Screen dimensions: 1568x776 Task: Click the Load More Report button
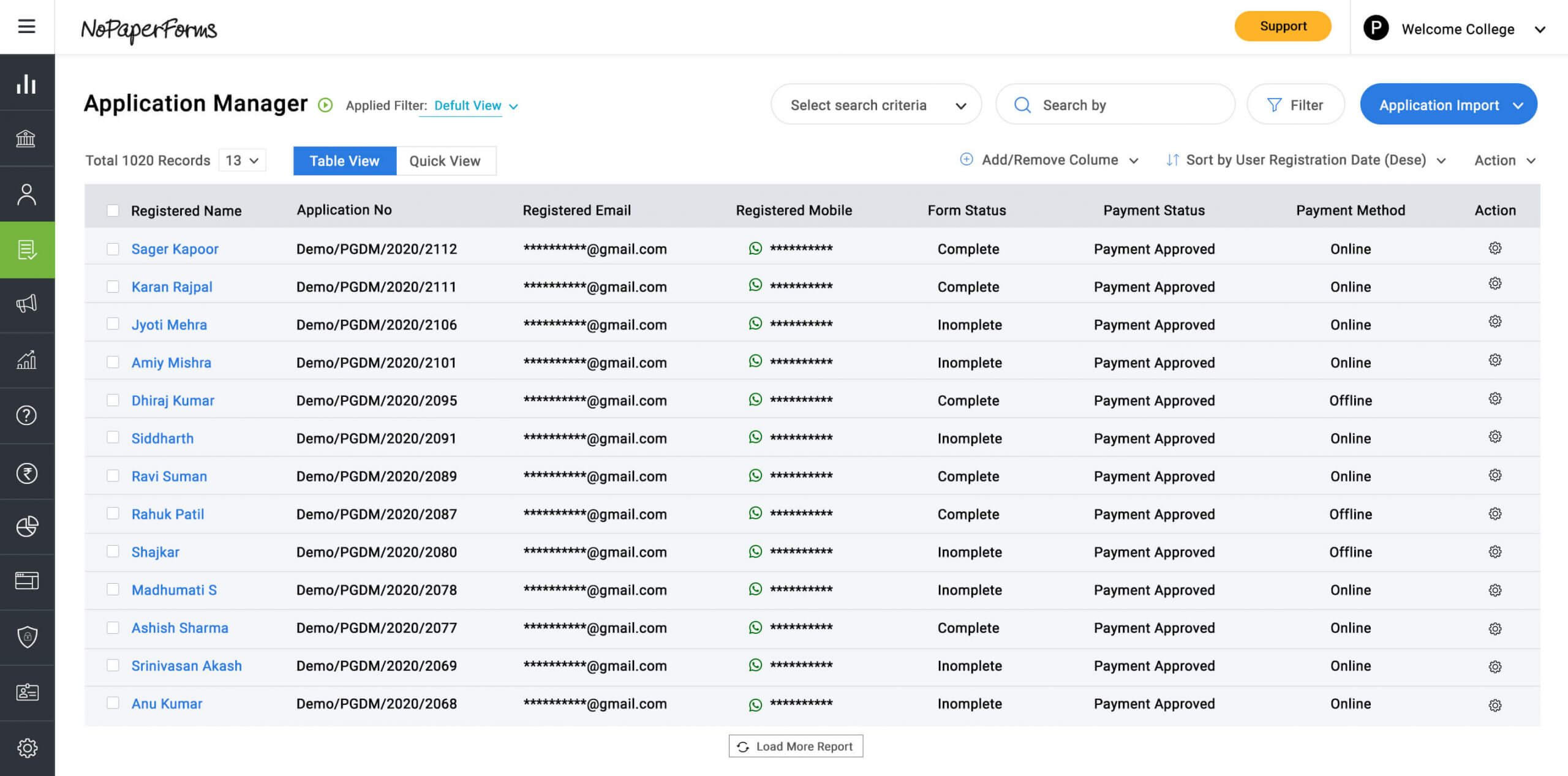pos(796,747)
